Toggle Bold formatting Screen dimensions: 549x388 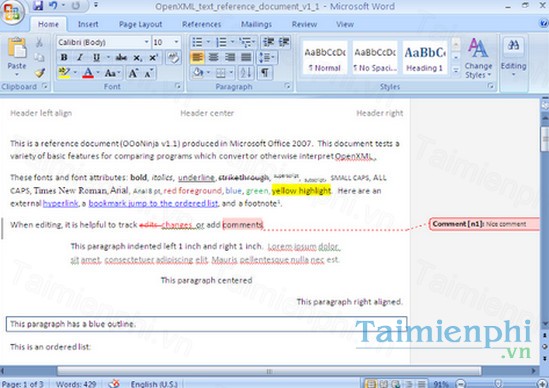[x=64, y=57]
